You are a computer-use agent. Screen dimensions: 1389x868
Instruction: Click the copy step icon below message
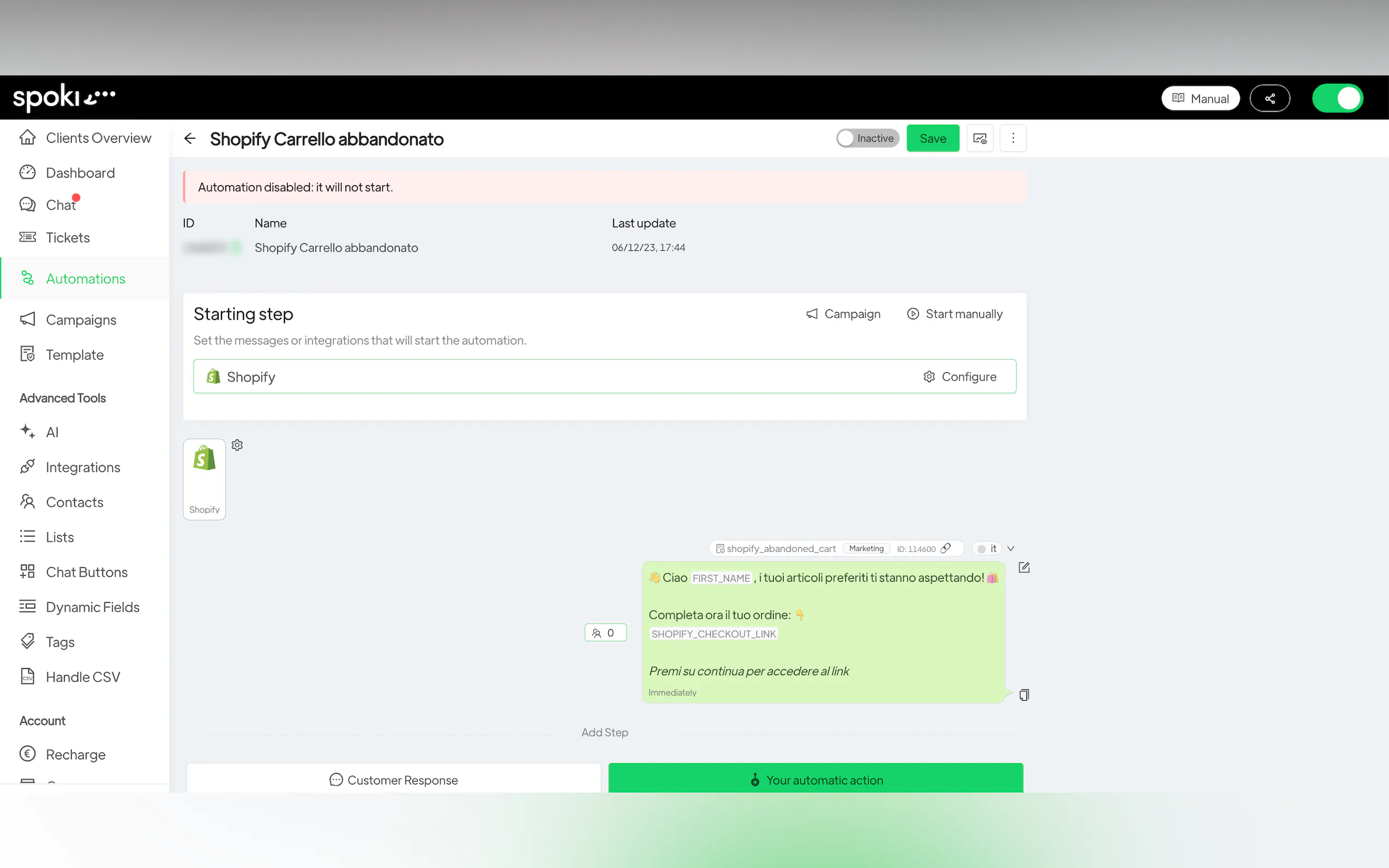1024,695
